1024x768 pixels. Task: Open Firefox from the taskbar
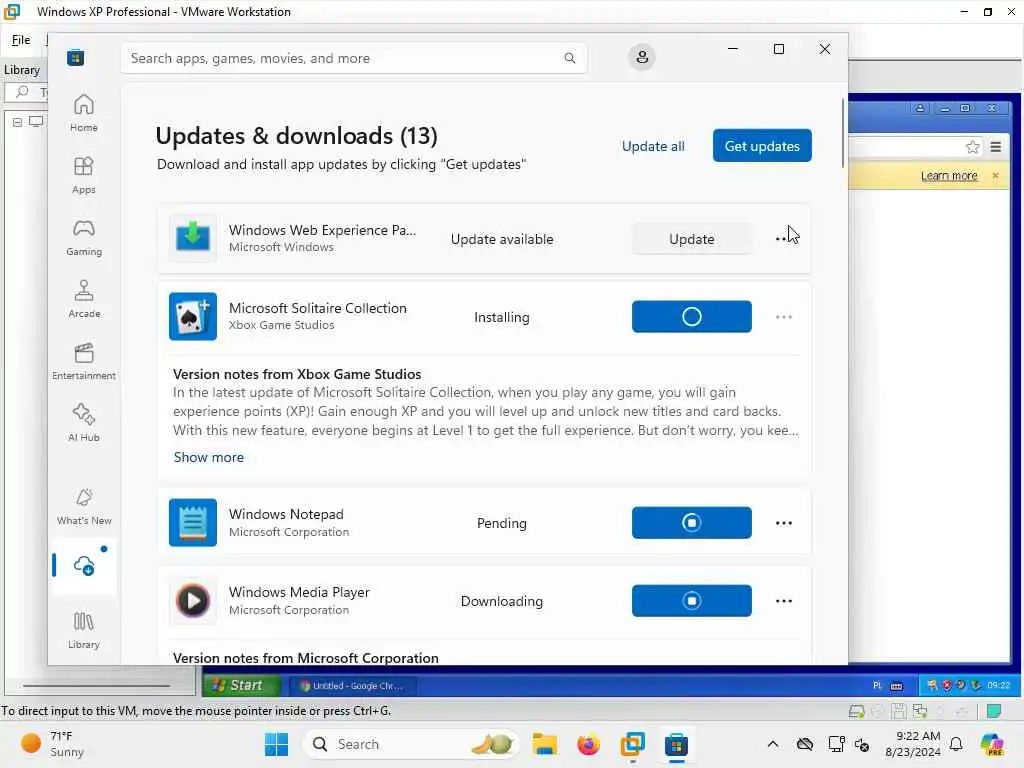coord(588,744)
